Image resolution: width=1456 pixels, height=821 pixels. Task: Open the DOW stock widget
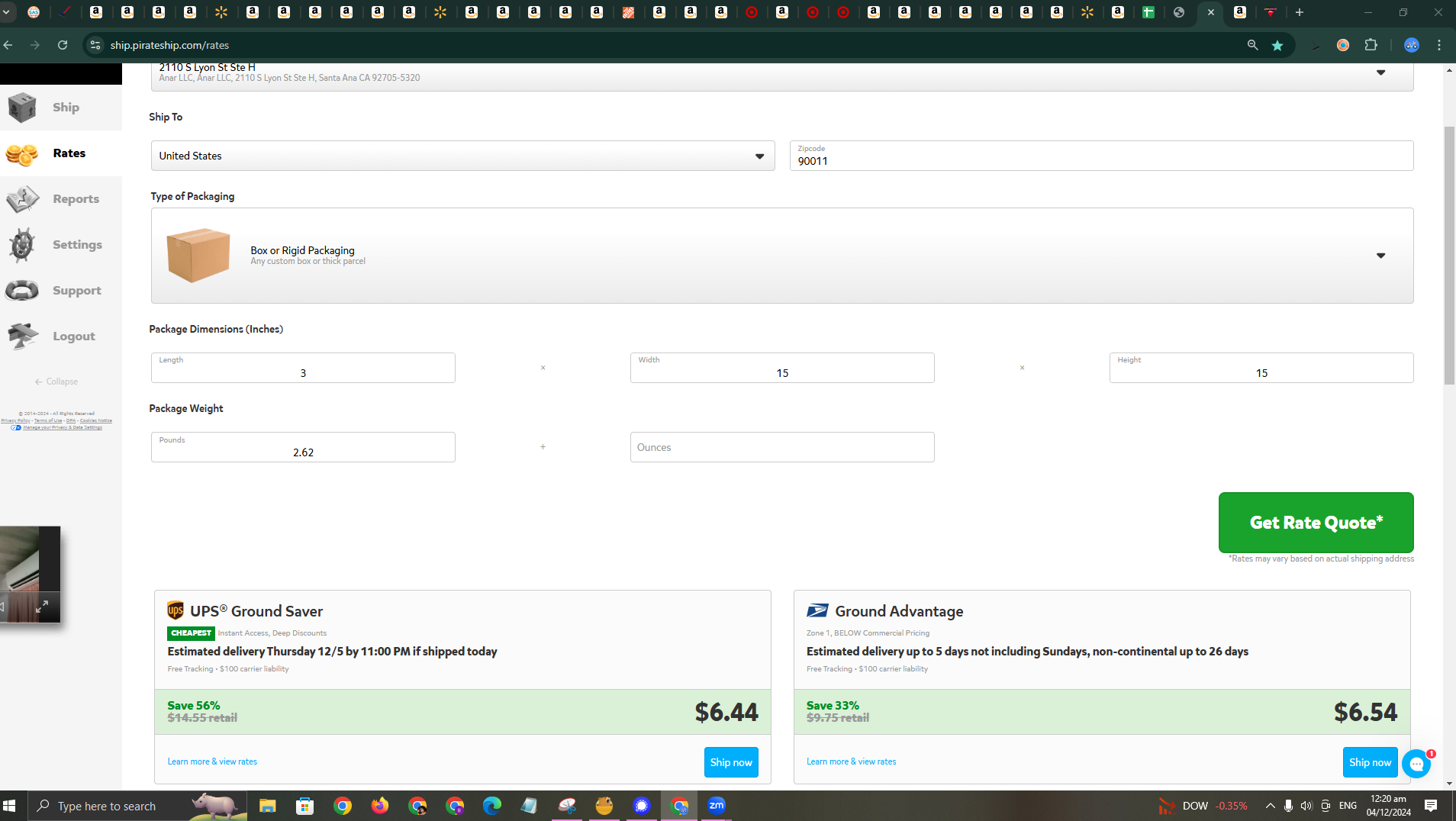tap(1203, 806)
